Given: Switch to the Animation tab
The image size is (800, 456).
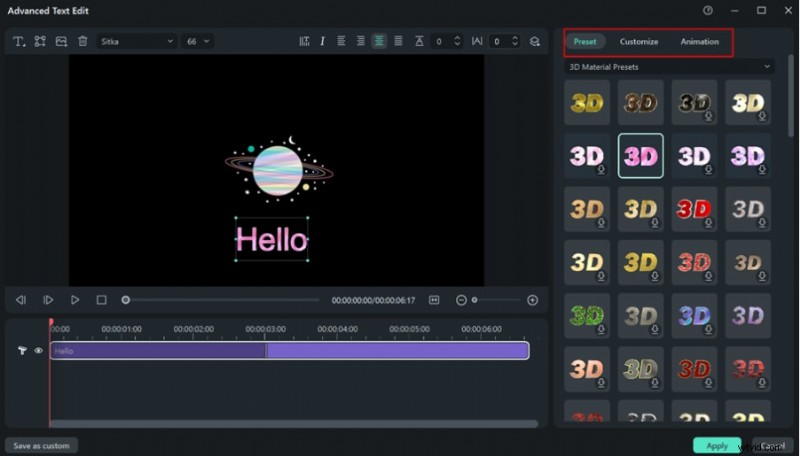Looking at the screenshot, I should (699, 42).
